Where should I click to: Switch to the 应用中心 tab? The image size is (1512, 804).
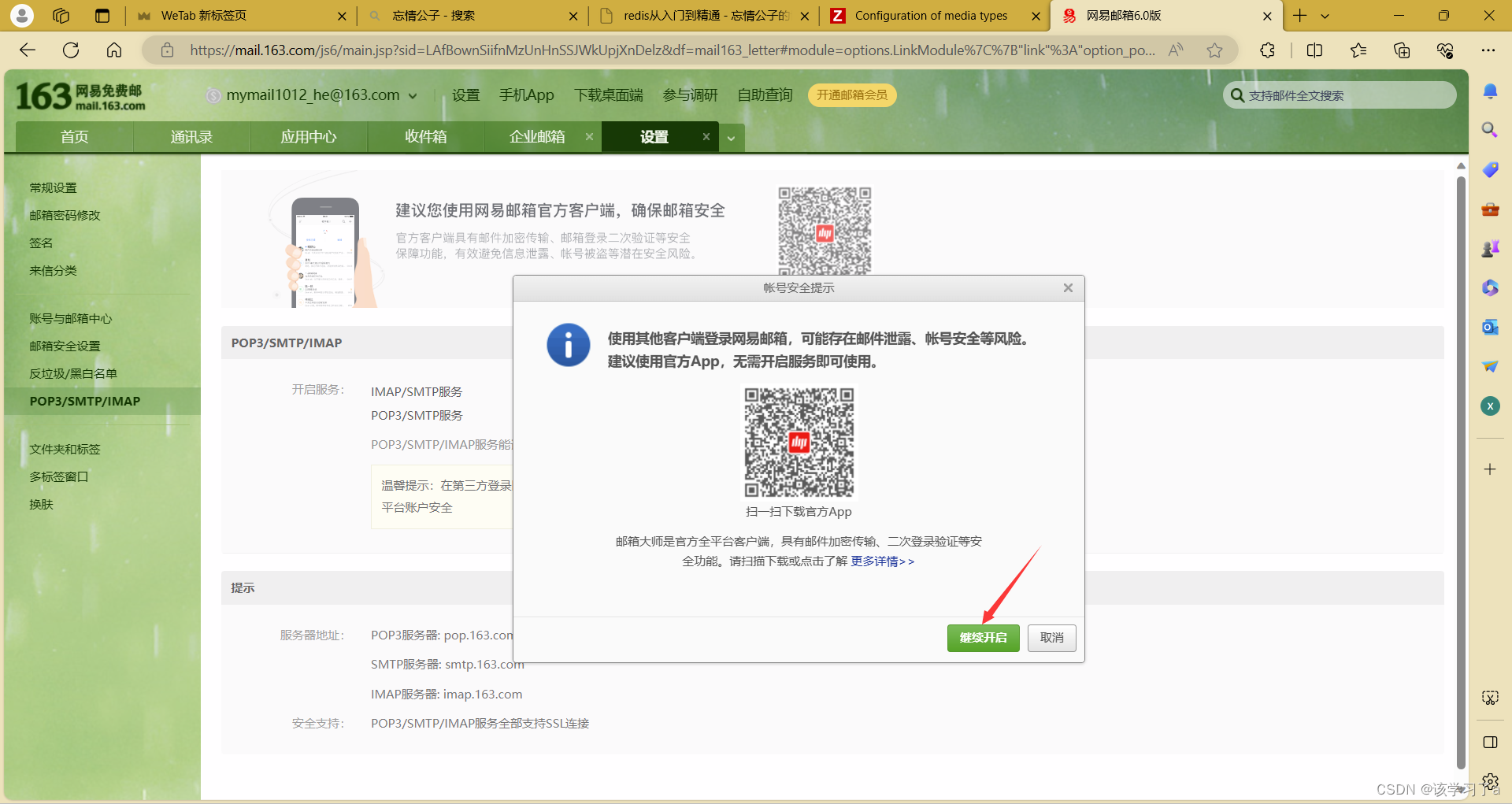point(309,137)
